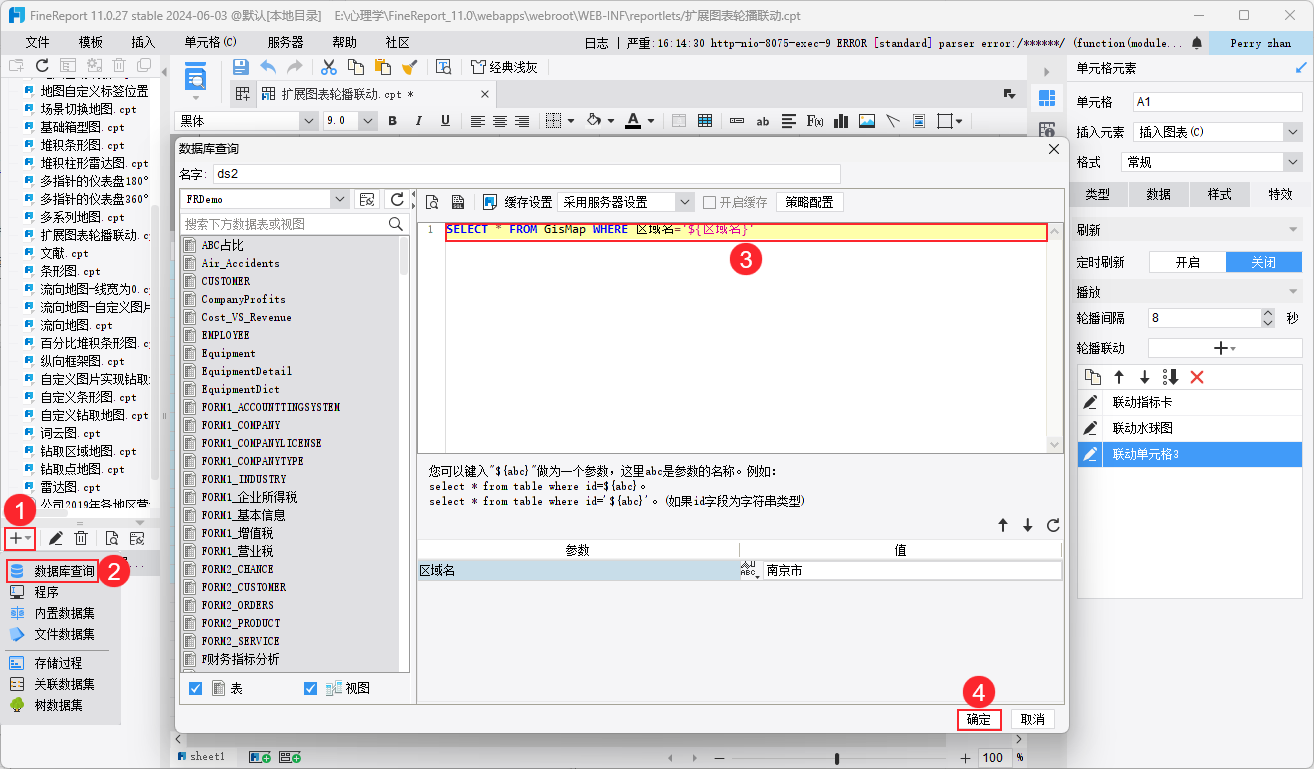Edit the selected dataset with the pencil icon
1314x769 pixels.
[x=56, y=539]
